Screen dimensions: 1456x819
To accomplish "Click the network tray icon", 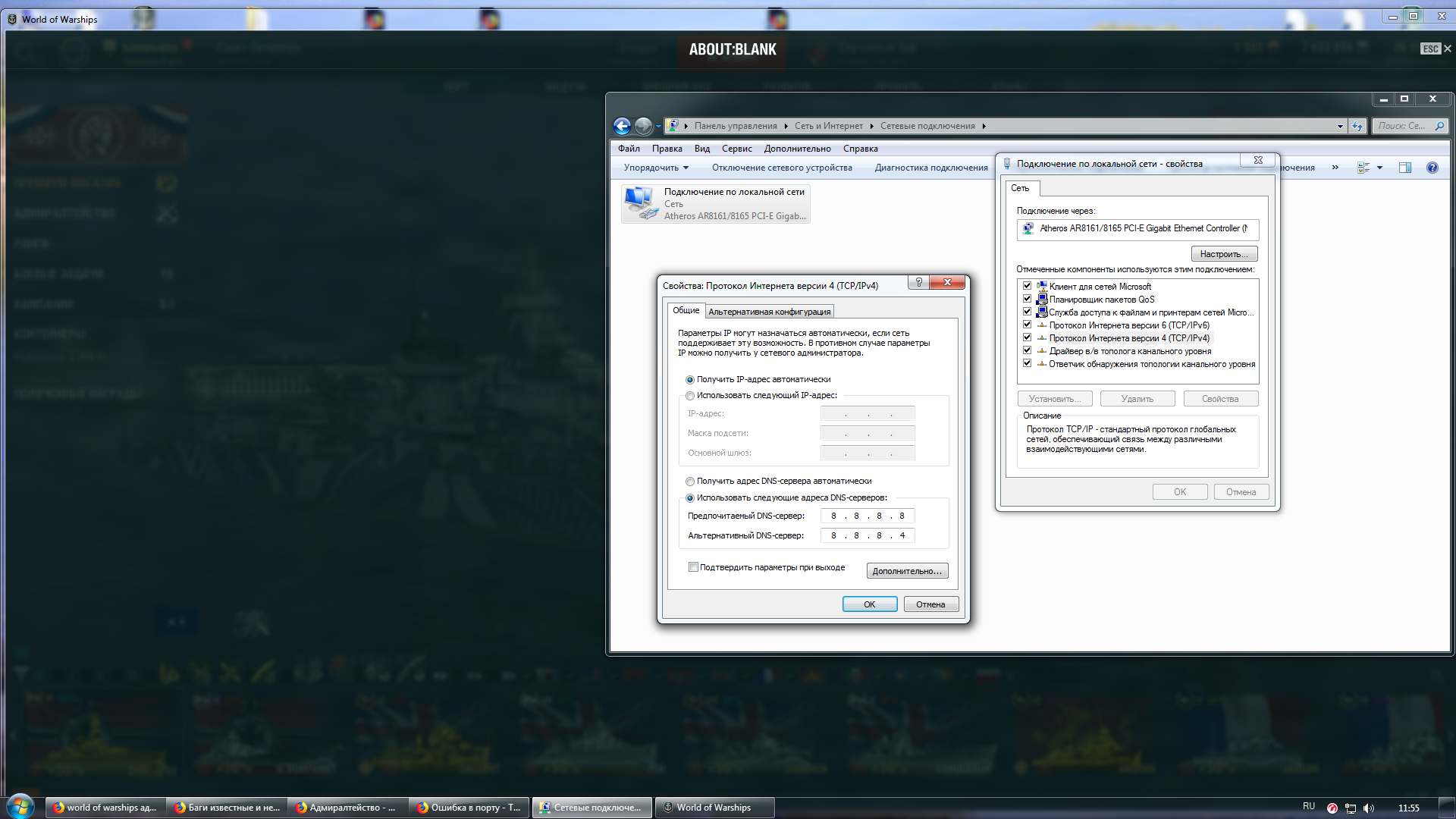I will (x=1351, y=808).
